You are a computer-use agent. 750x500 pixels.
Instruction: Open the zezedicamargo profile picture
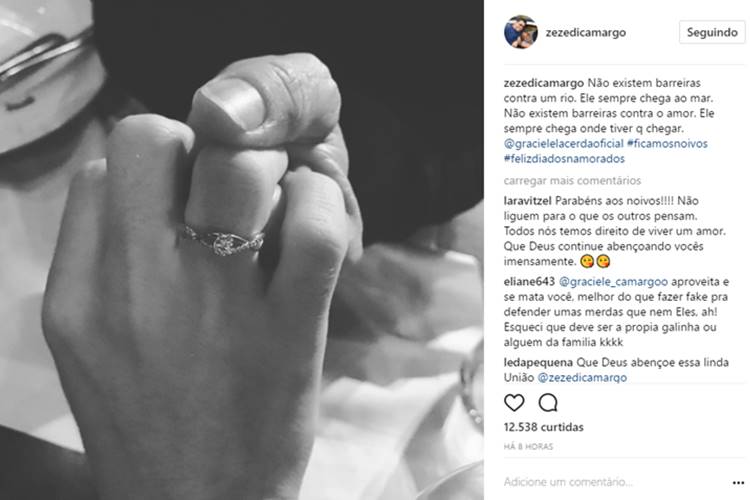click(x=521, y=32)
